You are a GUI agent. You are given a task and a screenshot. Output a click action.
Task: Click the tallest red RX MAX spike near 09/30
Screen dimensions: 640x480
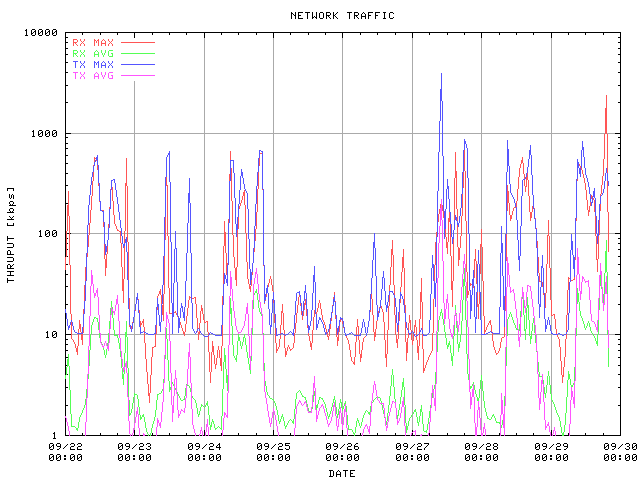[606, 96]
